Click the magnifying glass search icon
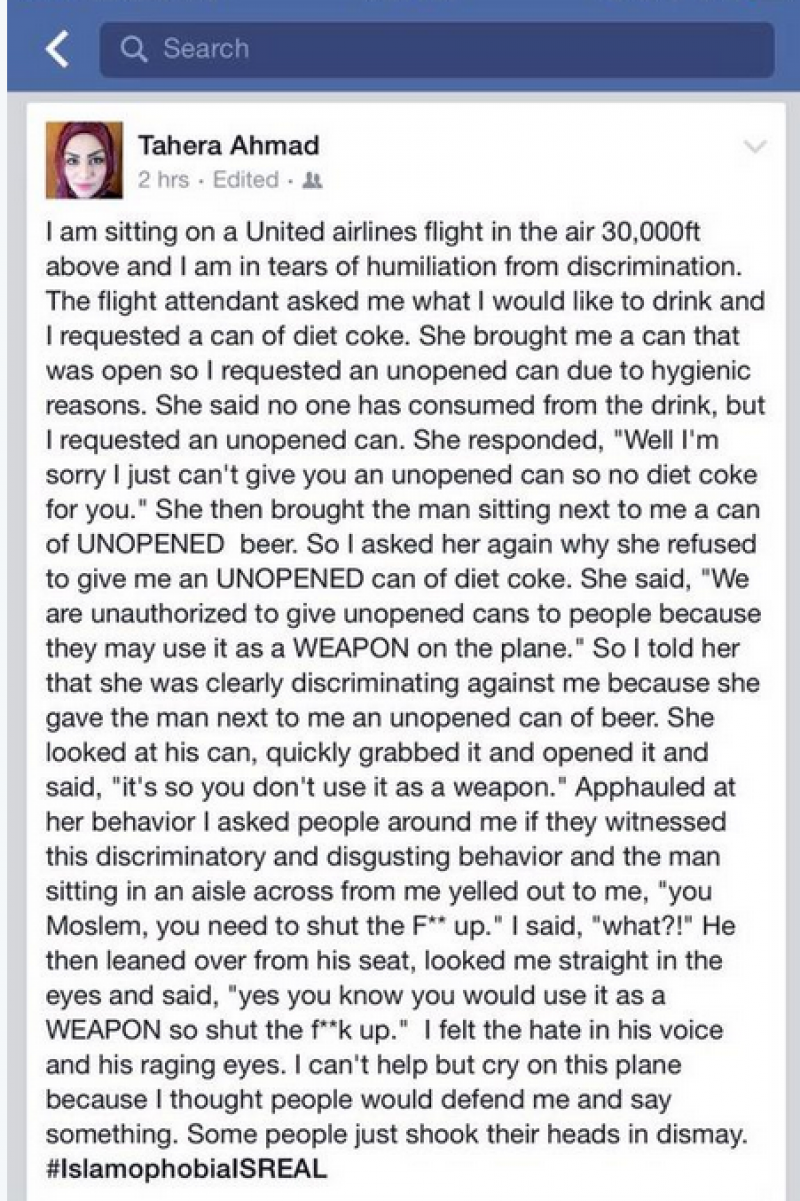 132,48
